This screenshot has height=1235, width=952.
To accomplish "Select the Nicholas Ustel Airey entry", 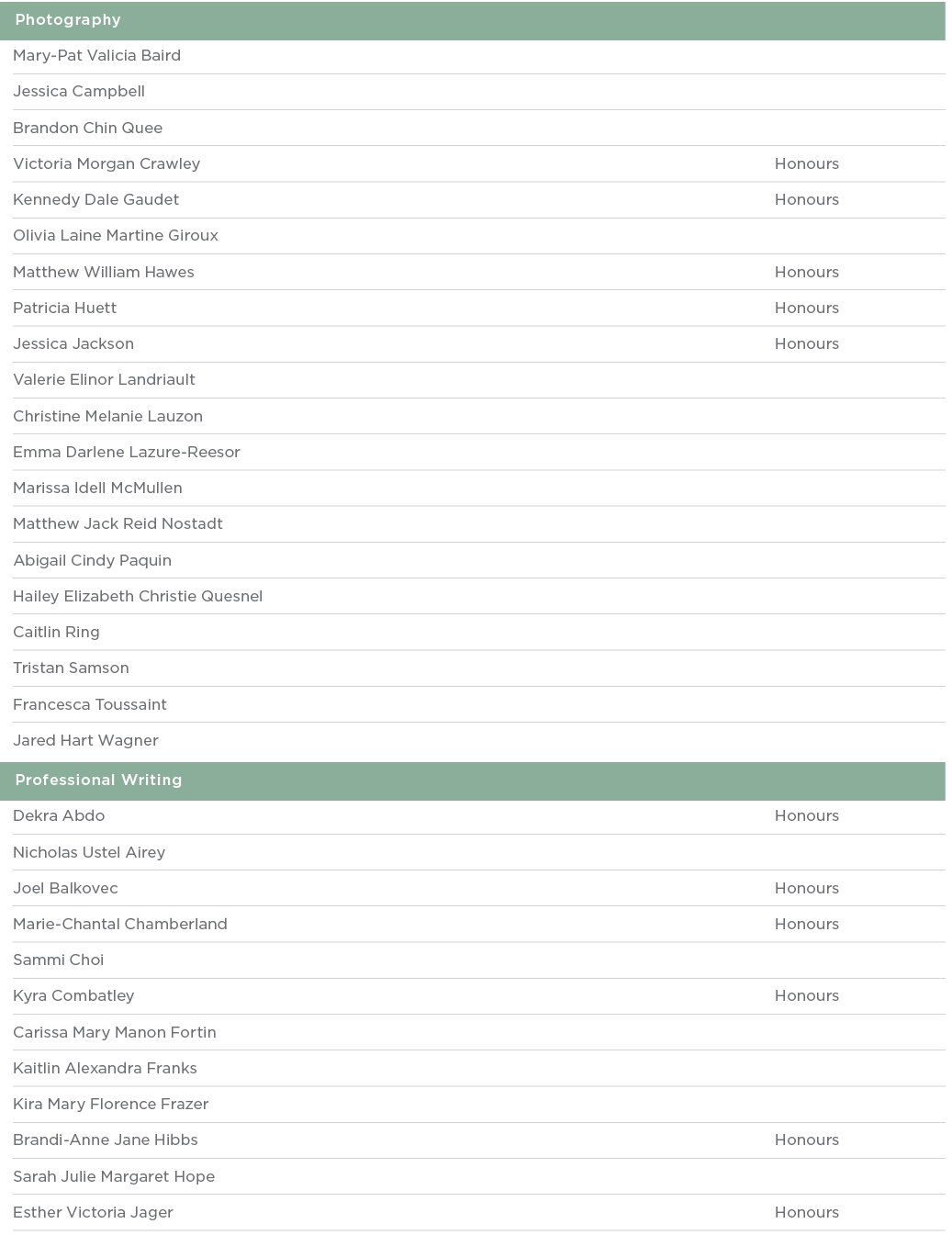I will [89, 853].
